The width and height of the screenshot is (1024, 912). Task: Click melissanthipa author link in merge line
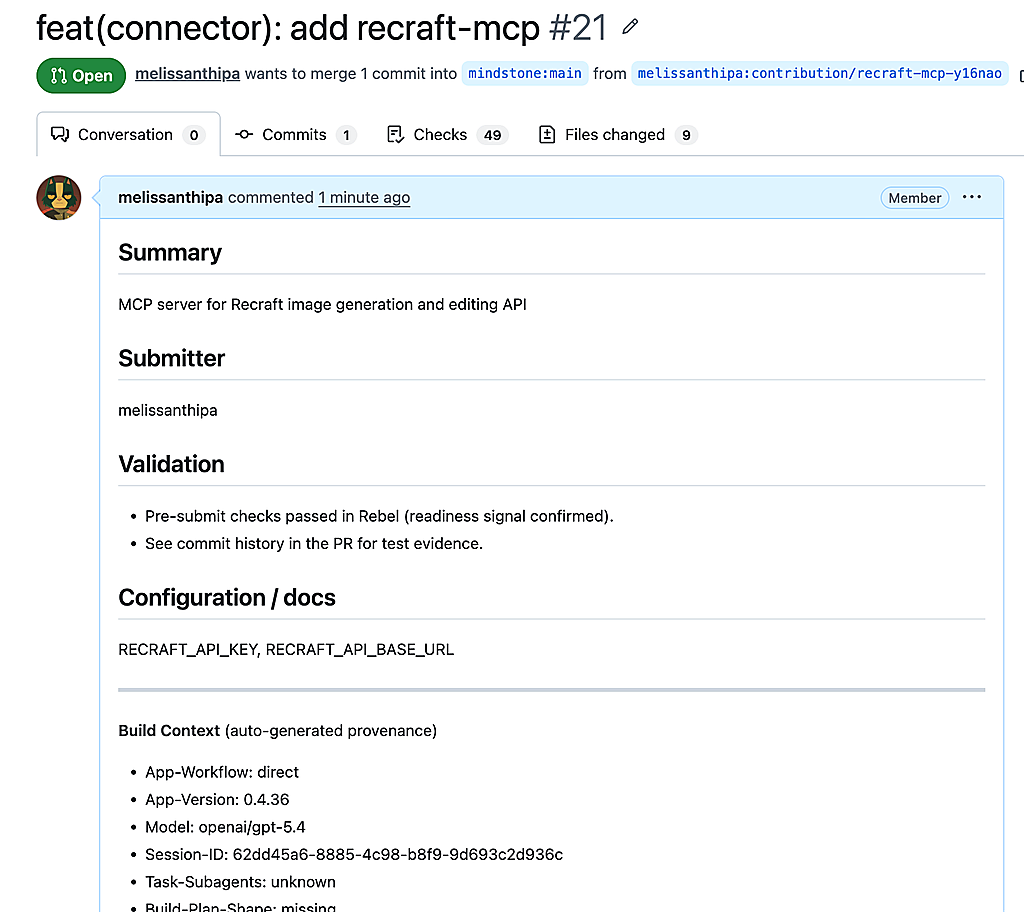coord(187,74)
